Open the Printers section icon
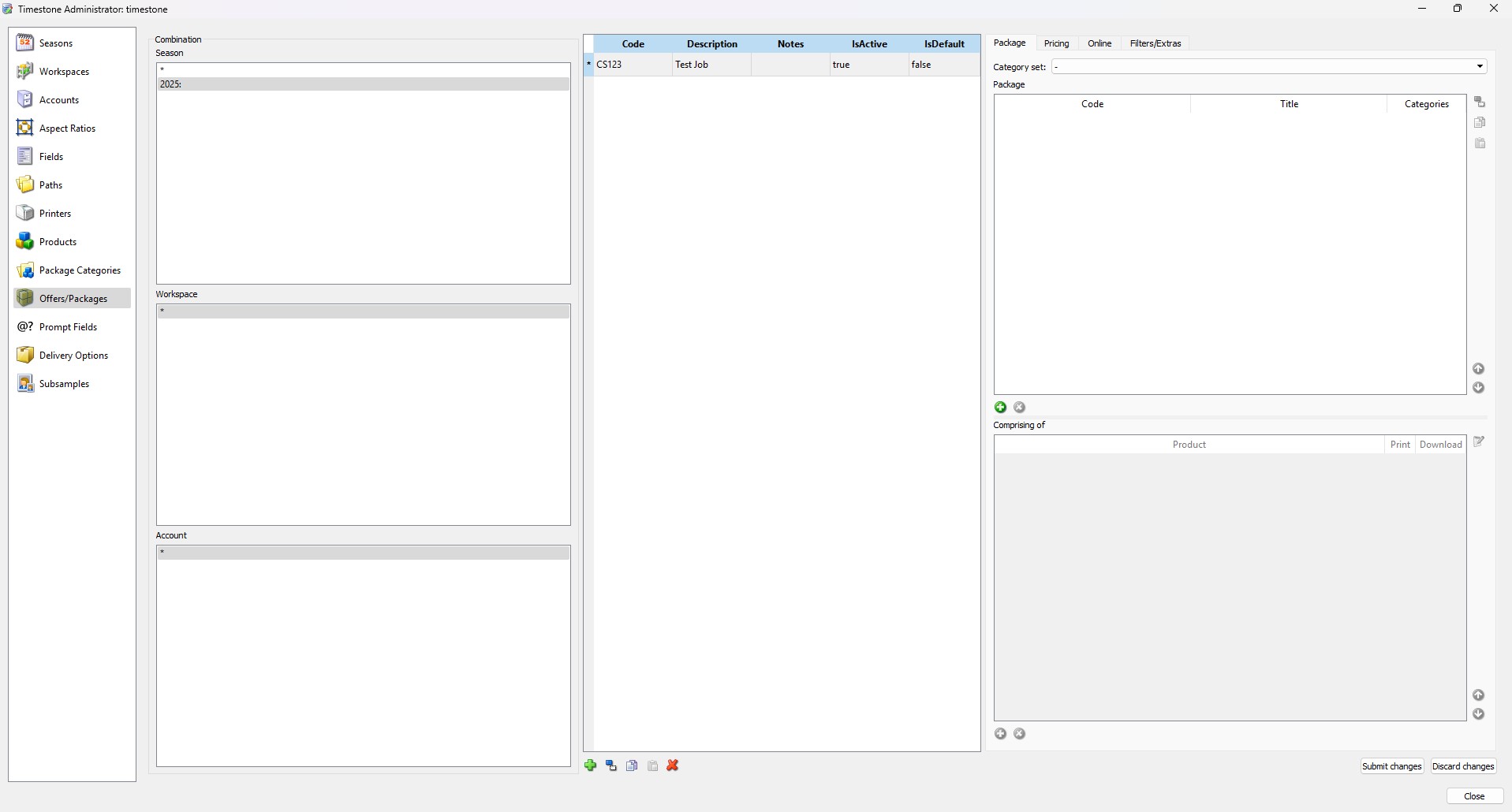The image size is (1512, 812). point(25,214)
